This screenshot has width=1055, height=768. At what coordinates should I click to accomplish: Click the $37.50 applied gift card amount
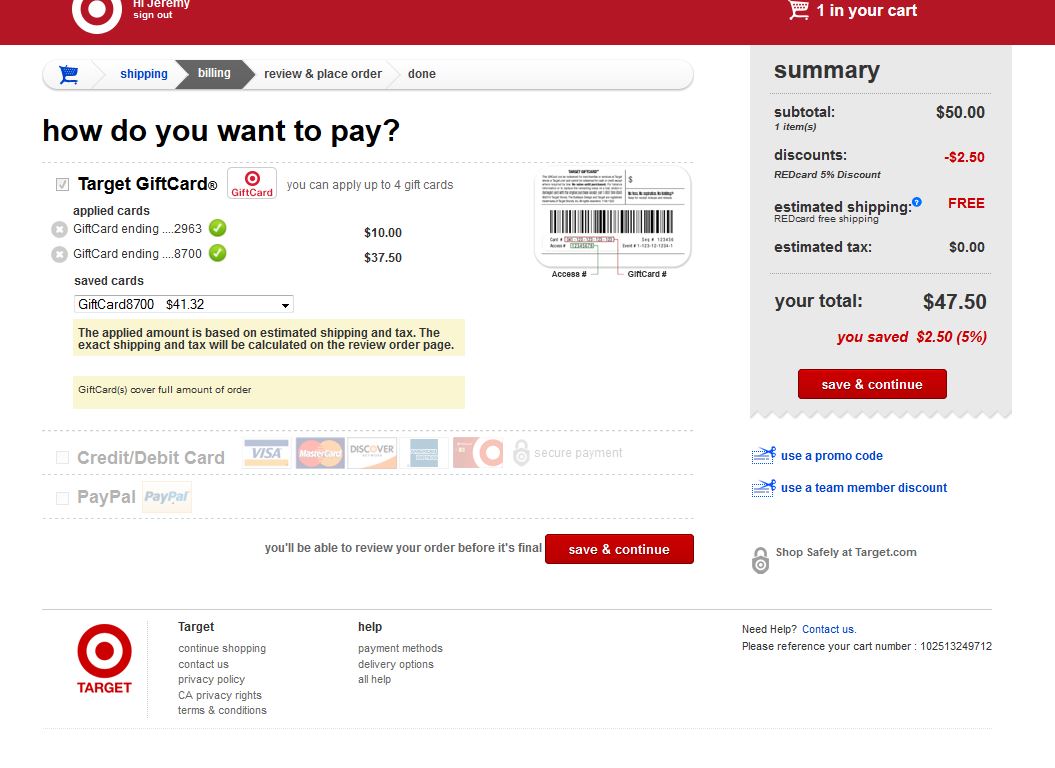point(383,258)
